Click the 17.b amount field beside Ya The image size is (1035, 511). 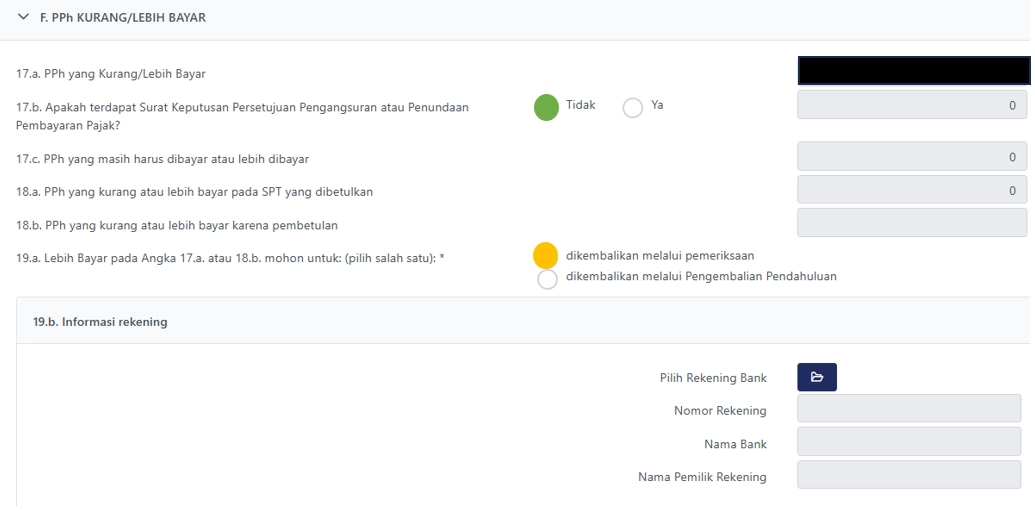pos(911,105)
